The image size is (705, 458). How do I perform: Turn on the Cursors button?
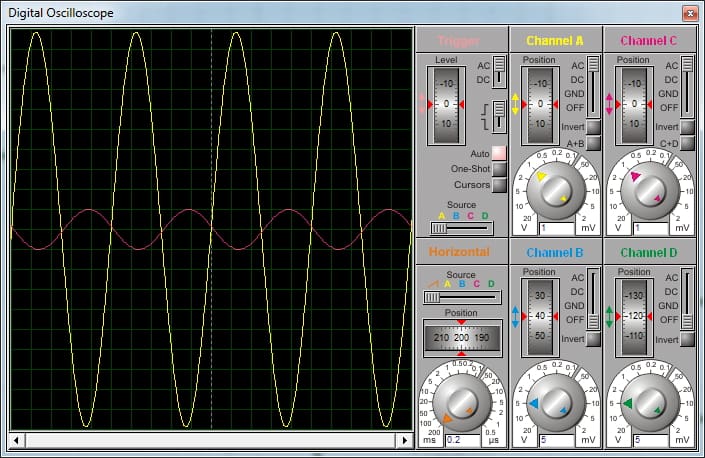[499, 185]
